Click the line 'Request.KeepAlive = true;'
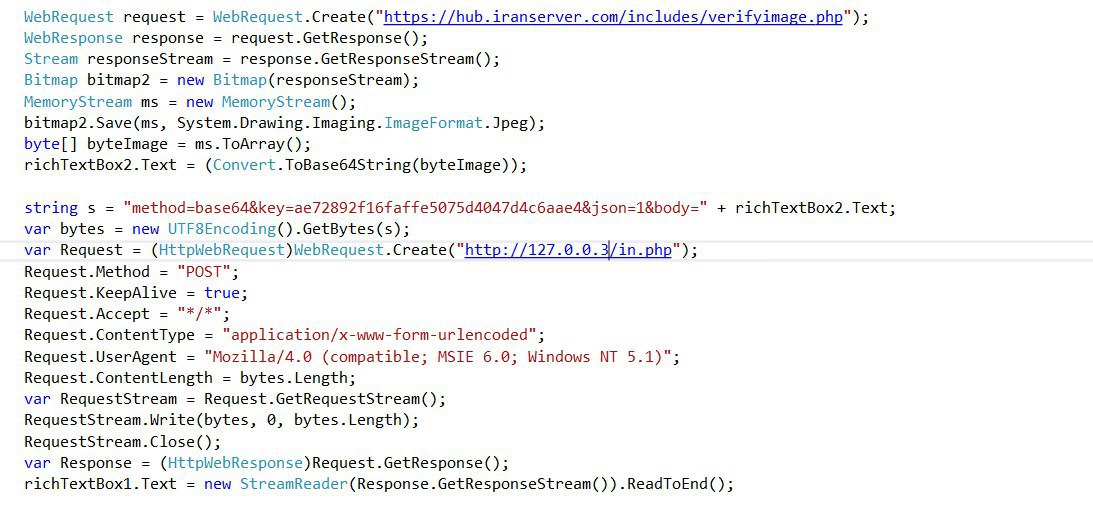This screenshot has width=1093, height=513. (136, 293)
